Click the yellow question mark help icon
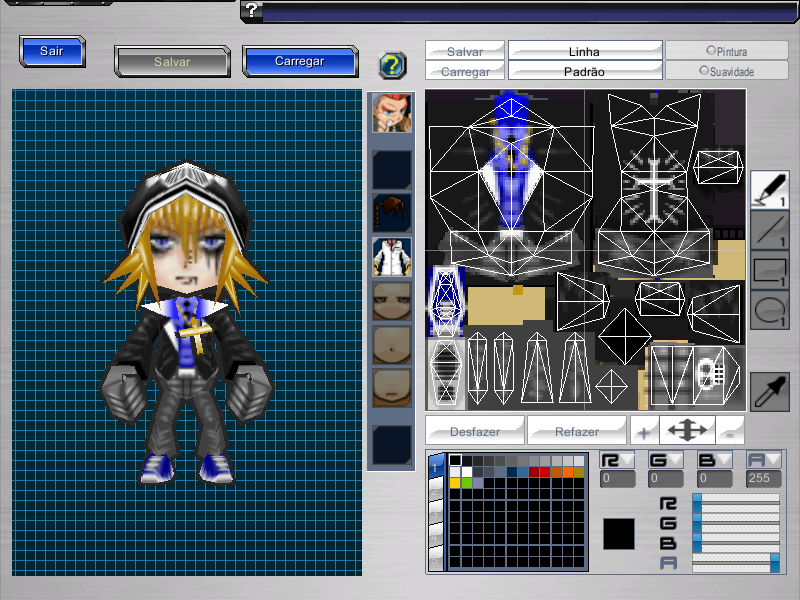This screenshot has height=600, width=800. coord(392,65)
